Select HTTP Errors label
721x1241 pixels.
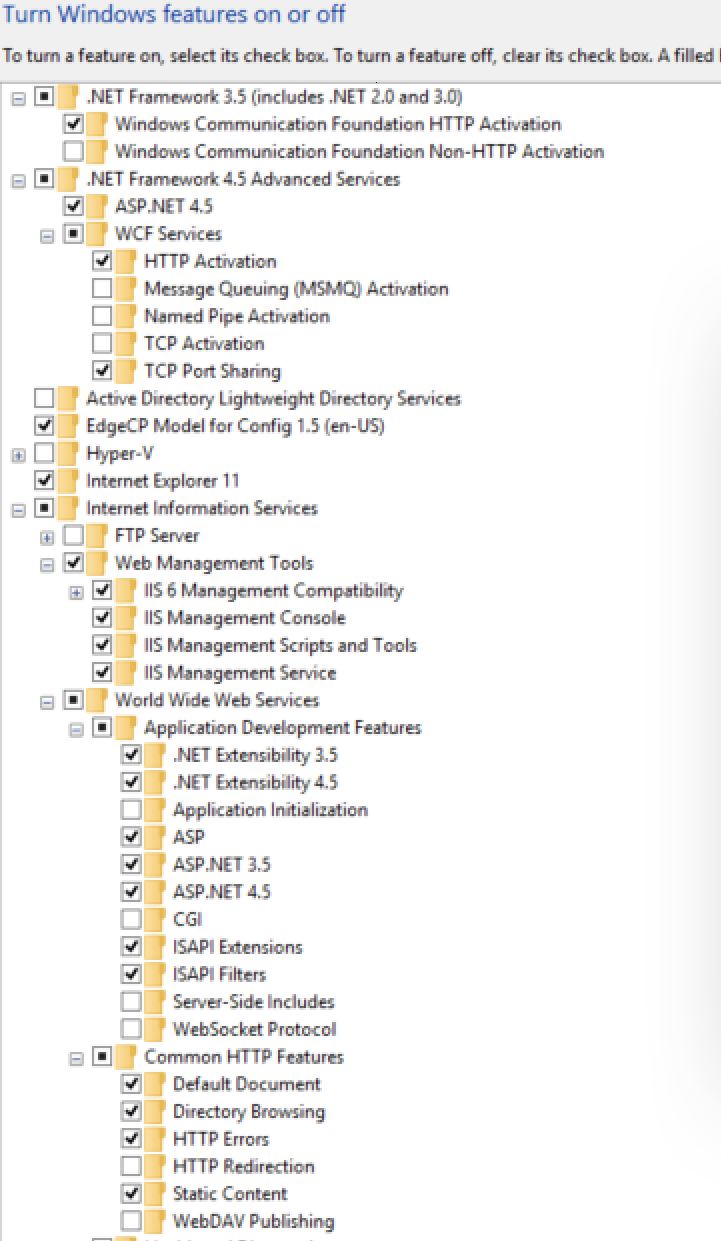[220, 1139]
